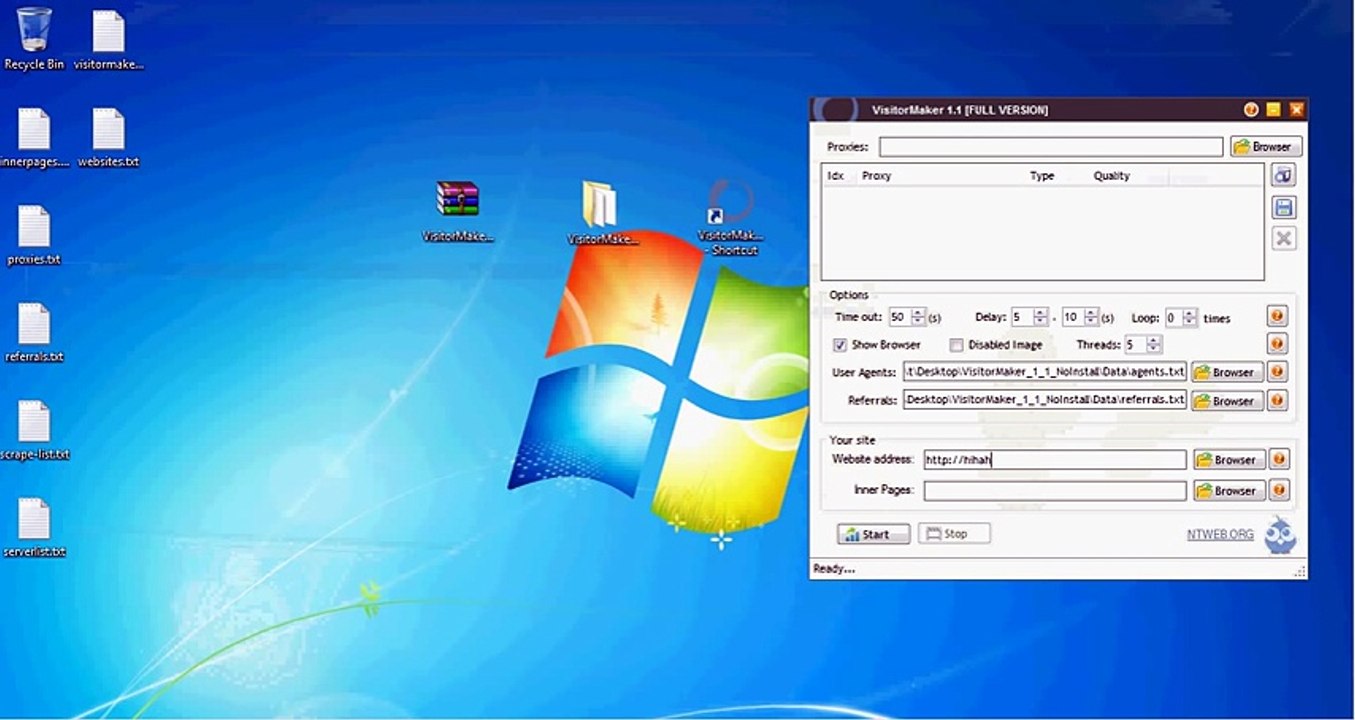
Task: Minimize the VisitorMaker window
Action: click(x=1274, y=109)
